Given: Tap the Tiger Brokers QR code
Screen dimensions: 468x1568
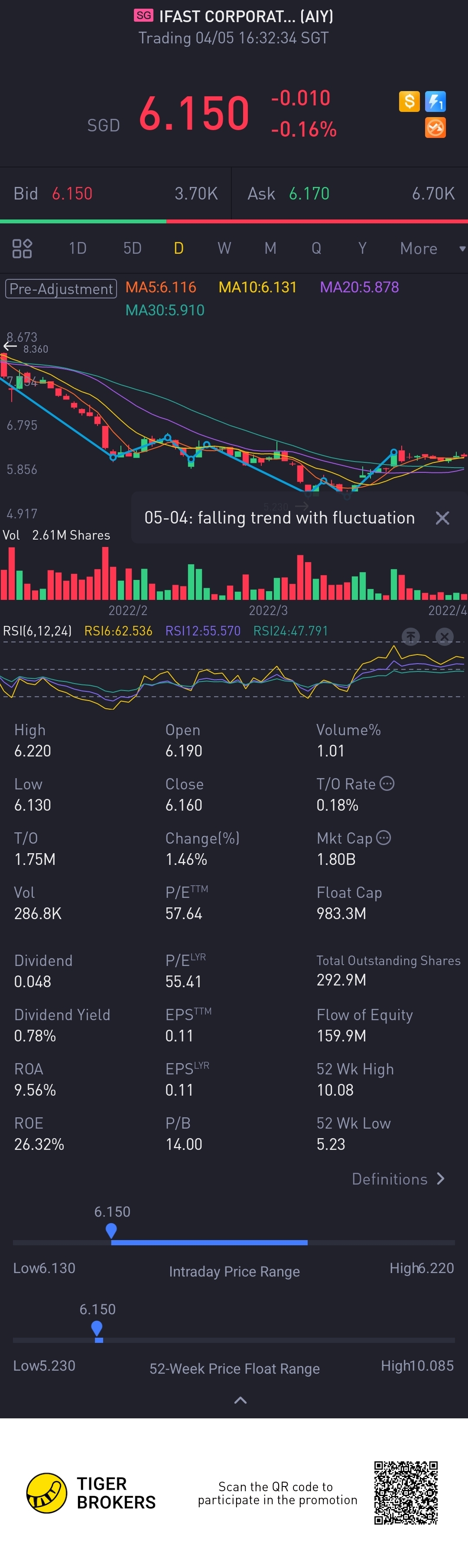Looking at the screenshot, I should [x=406, y=1493].
